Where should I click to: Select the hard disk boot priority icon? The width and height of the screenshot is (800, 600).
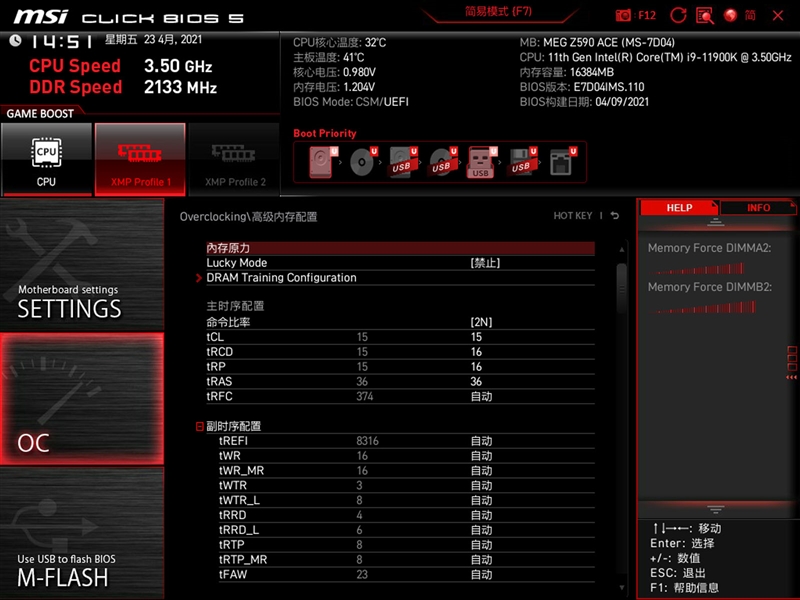320,160
